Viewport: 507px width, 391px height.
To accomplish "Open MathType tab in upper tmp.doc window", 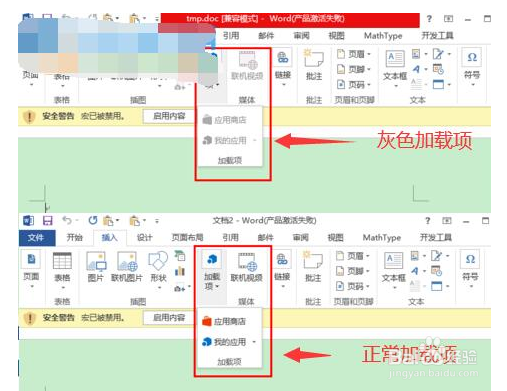I will tap(383, 36).
